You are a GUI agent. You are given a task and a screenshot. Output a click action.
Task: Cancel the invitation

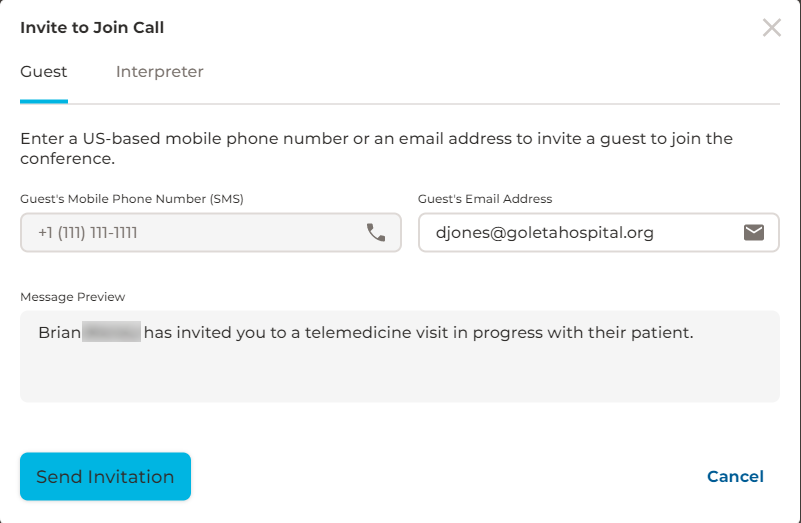[735, 477]
